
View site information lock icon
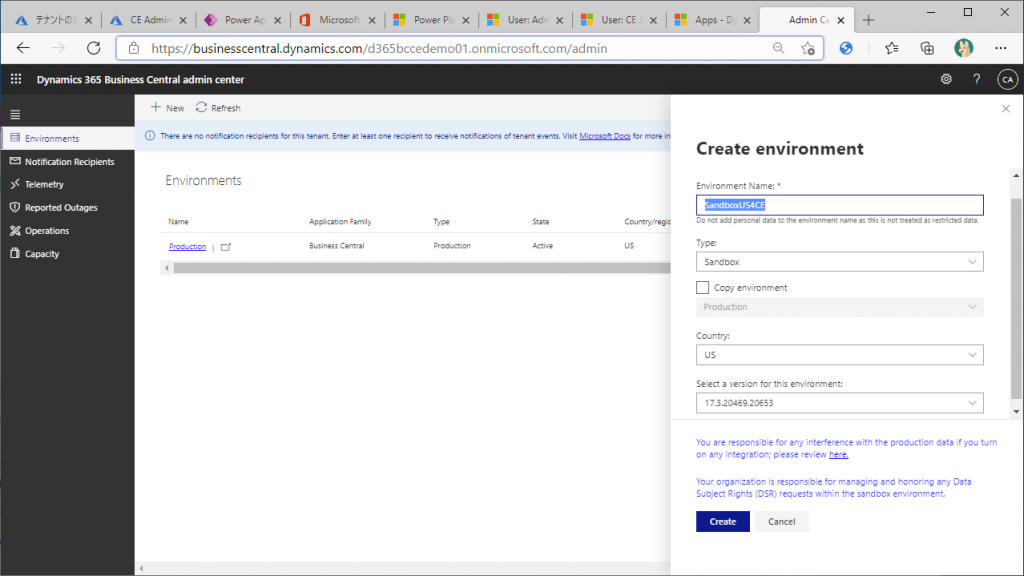(x=134, y=48)
